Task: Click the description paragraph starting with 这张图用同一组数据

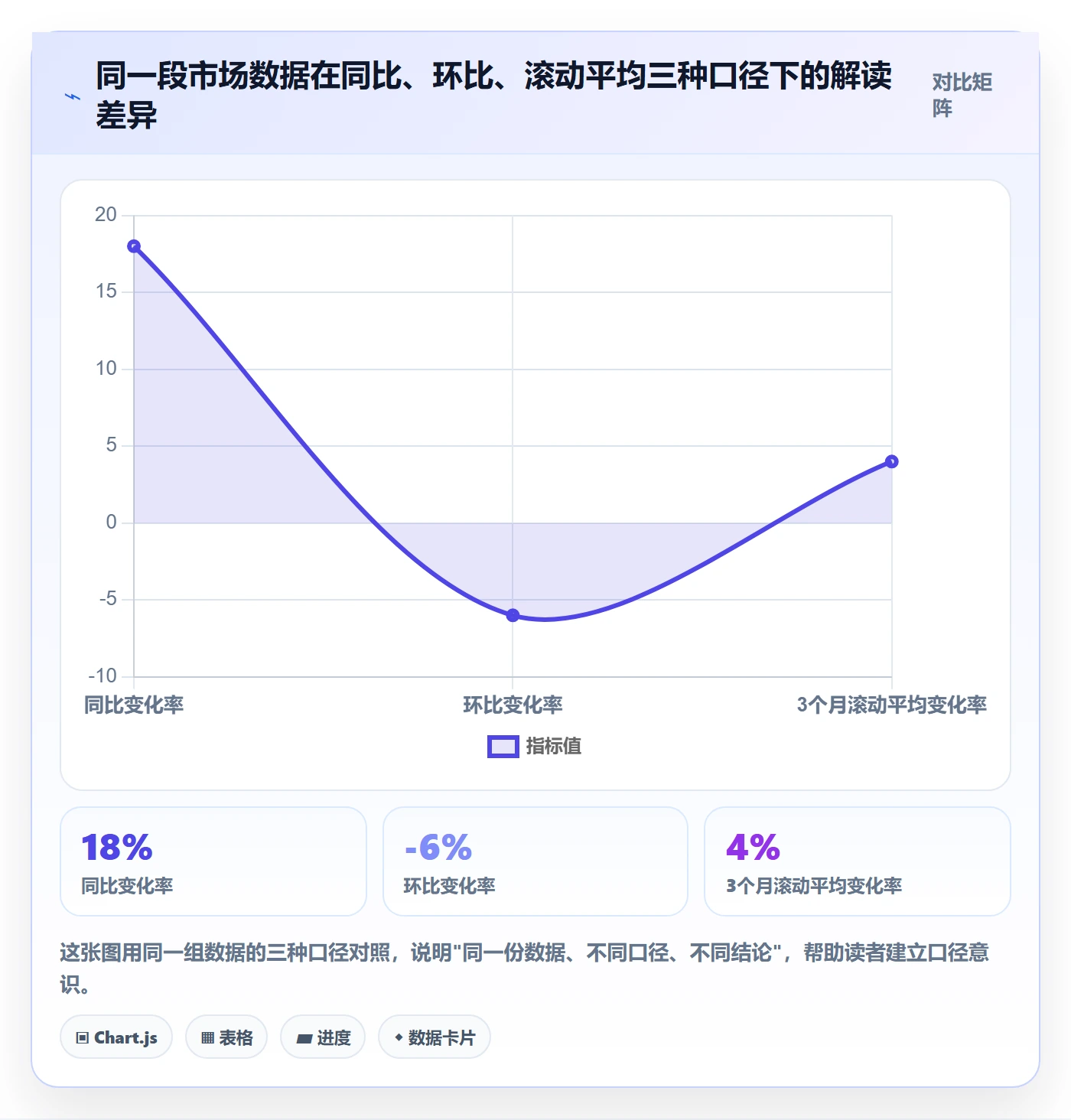Action: pos(525,968)
